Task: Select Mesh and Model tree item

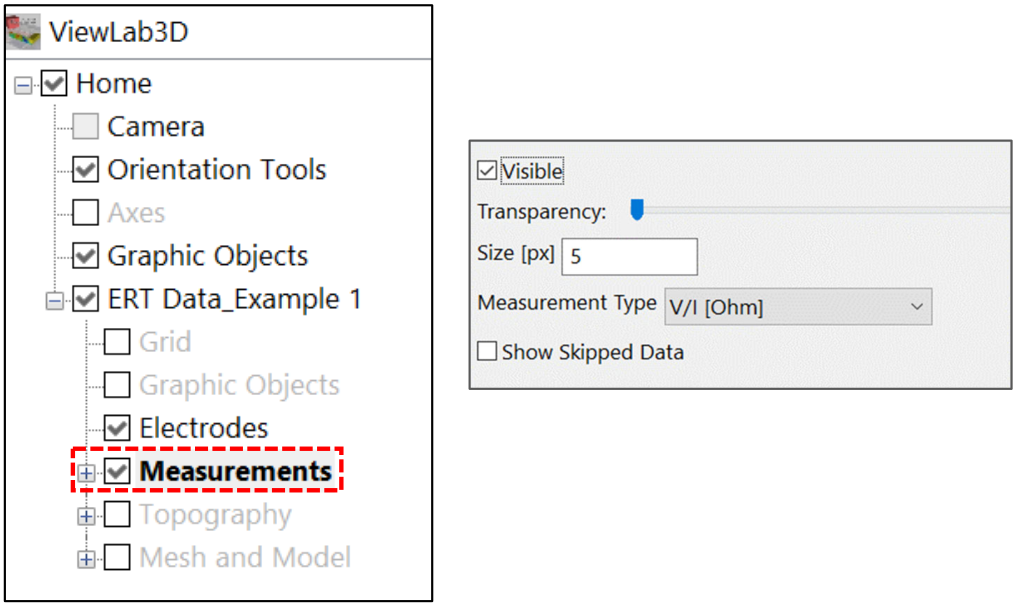Action: tap(245, 558)
